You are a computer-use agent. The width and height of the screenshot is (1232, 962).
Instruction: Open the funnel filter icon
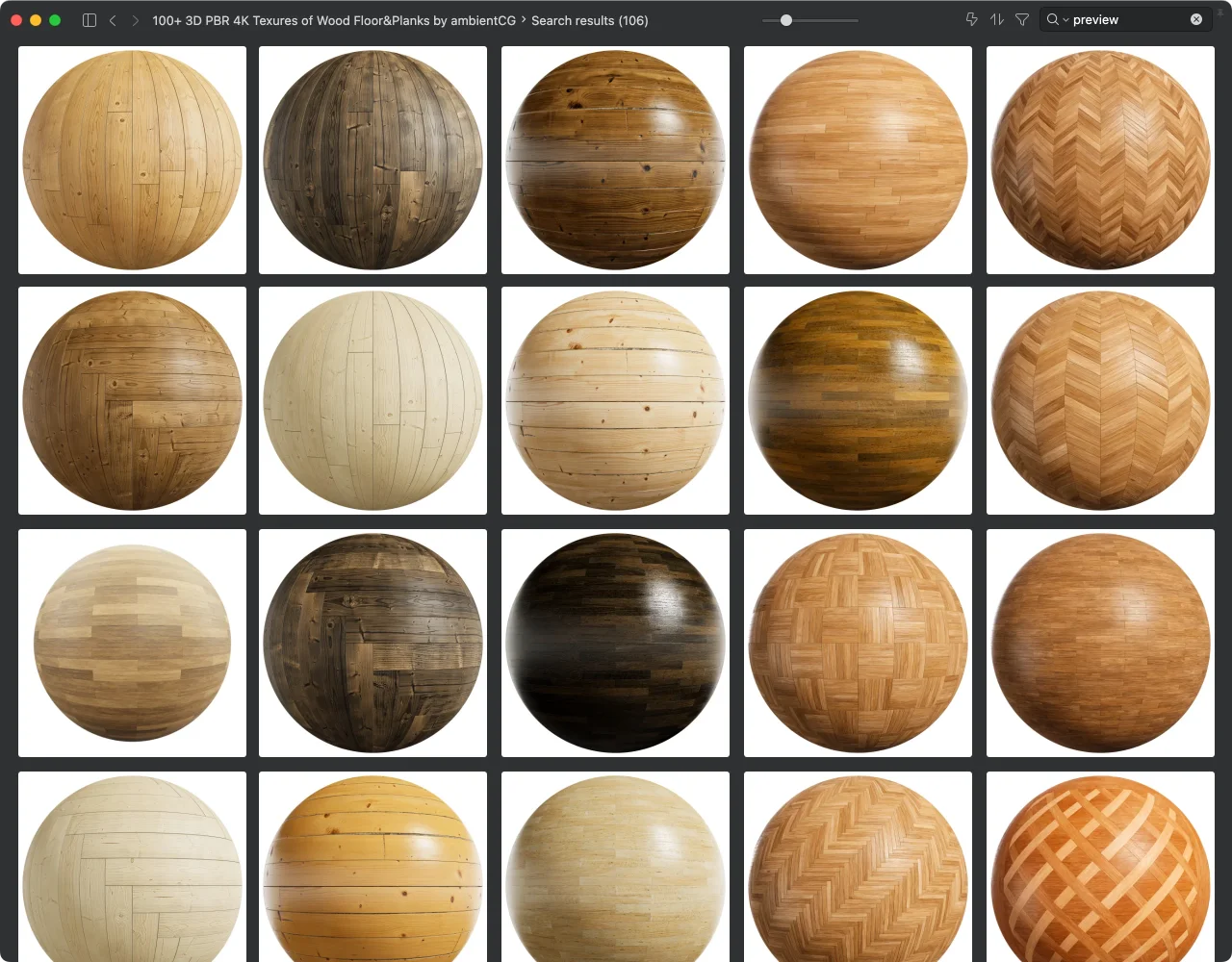(x=1022, y=19)
